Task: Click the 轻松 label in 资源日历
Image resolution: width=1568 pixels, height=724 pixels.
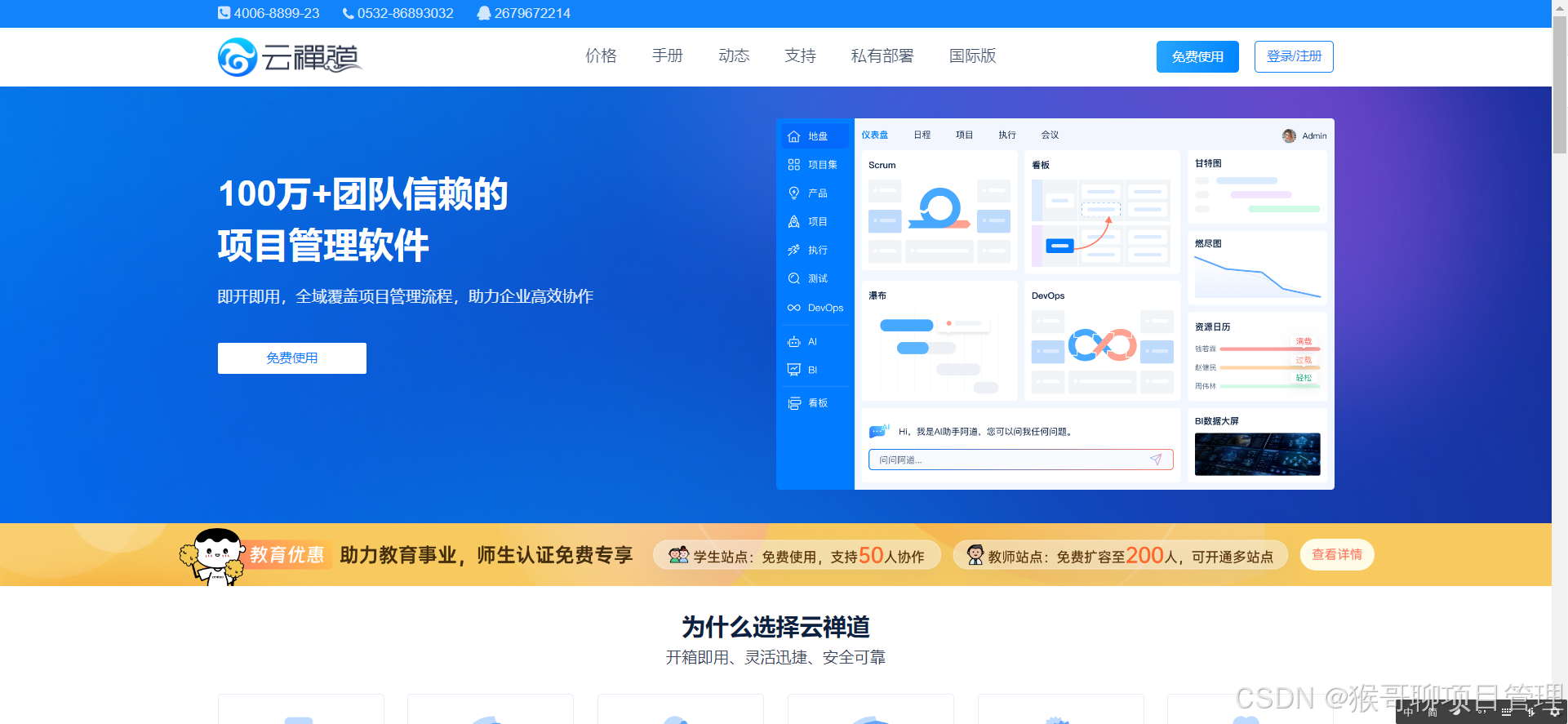Action: (x=1304, y=378)
